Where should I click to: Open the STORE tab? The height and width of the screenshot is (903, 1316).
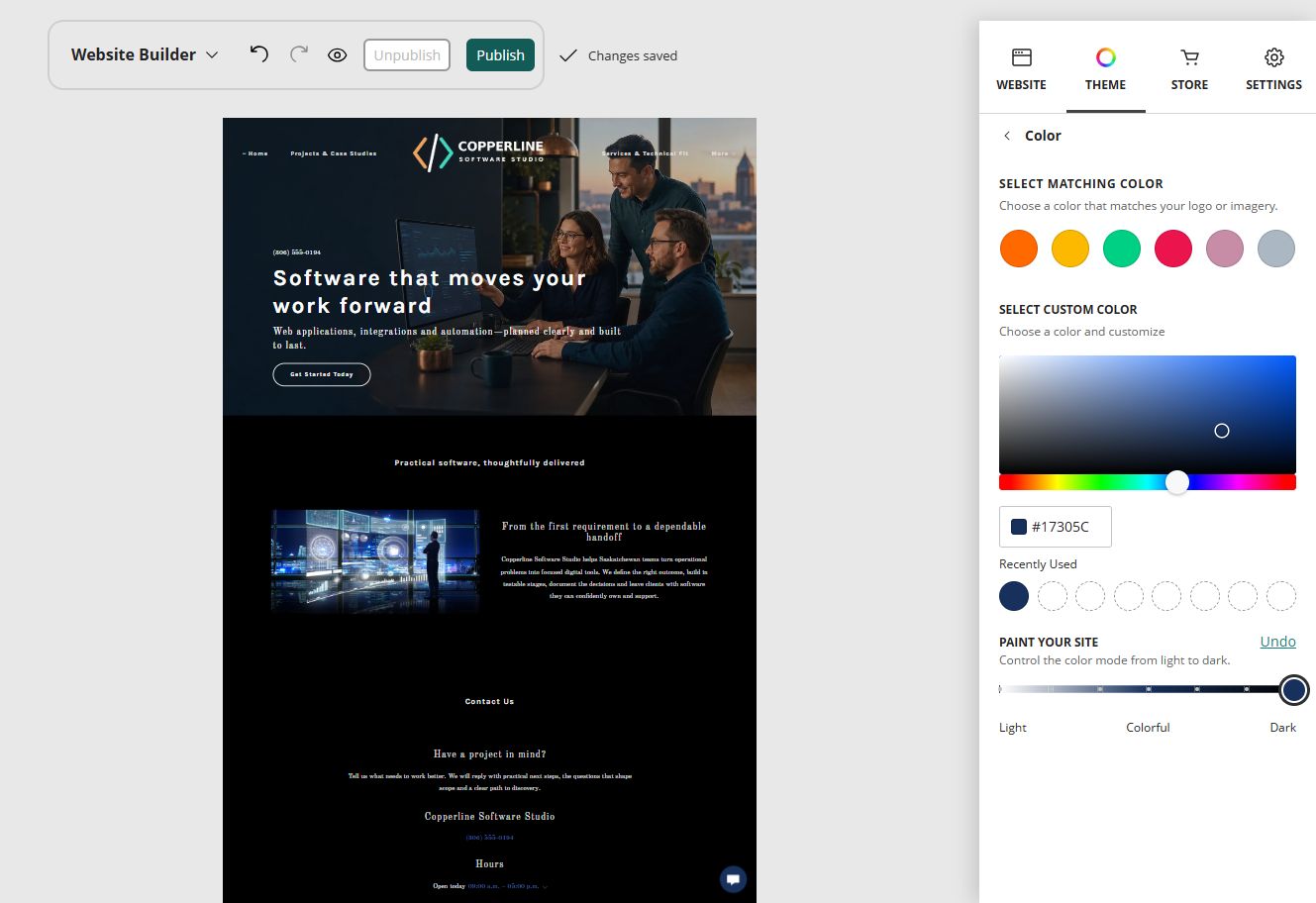pos(1189,69)
